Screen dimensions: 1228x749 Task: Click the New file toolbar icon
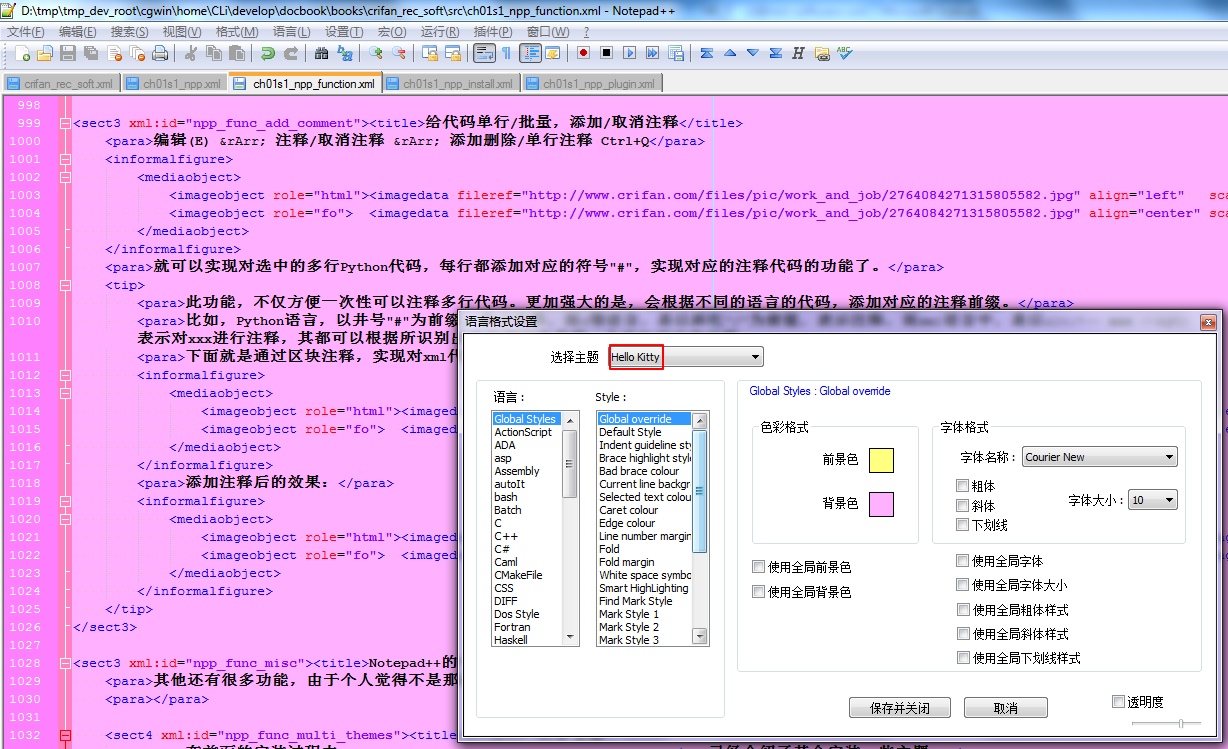pyautogui.click(x=22, y=53)
